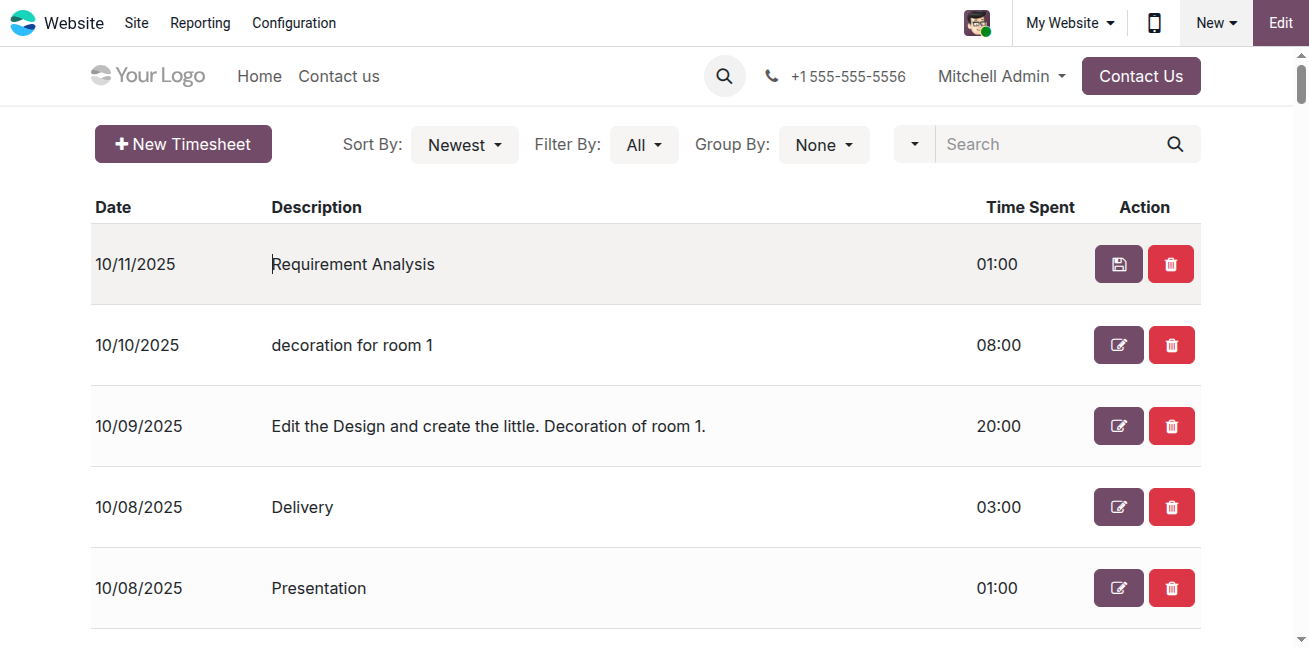Viewport: 1309px width, 647px height.
Task: Click the New Timesheet button
Action: click(183, 144)
